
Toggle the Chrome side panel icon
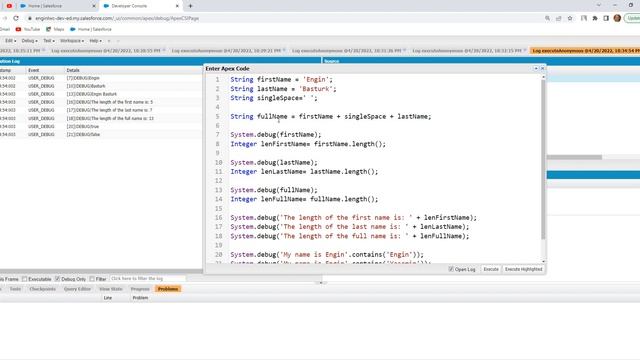click(606, 18)
